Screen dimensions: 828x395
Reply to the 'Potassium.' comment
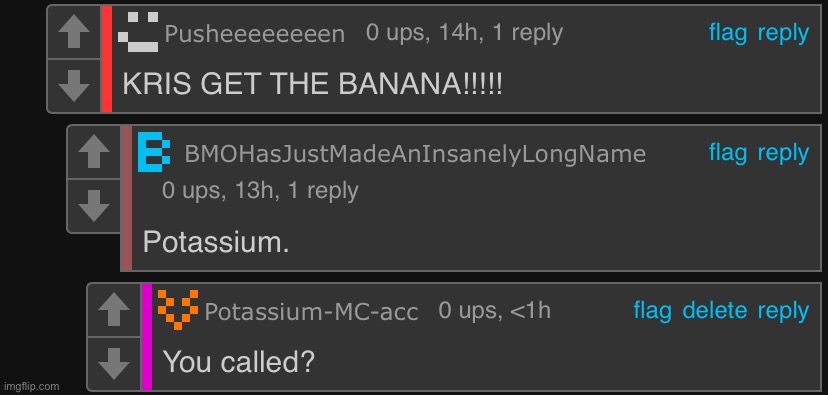click(x=783, y=153)
